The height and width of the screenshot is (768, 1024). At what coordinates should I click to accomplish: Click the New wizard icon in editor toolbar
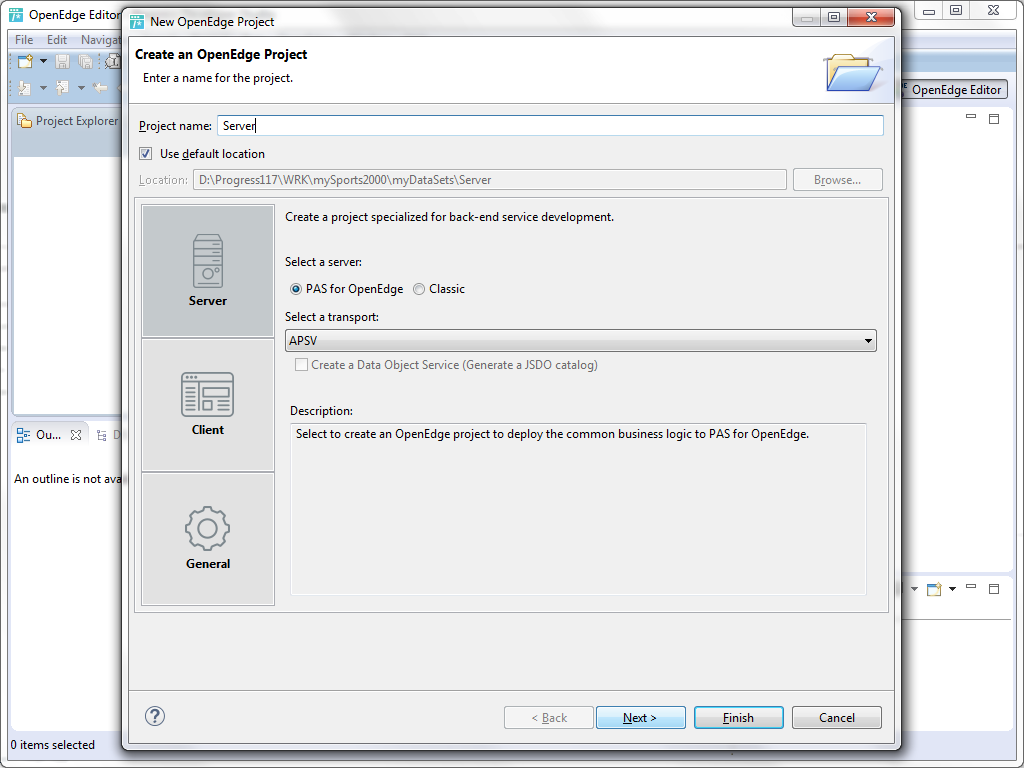25,61
